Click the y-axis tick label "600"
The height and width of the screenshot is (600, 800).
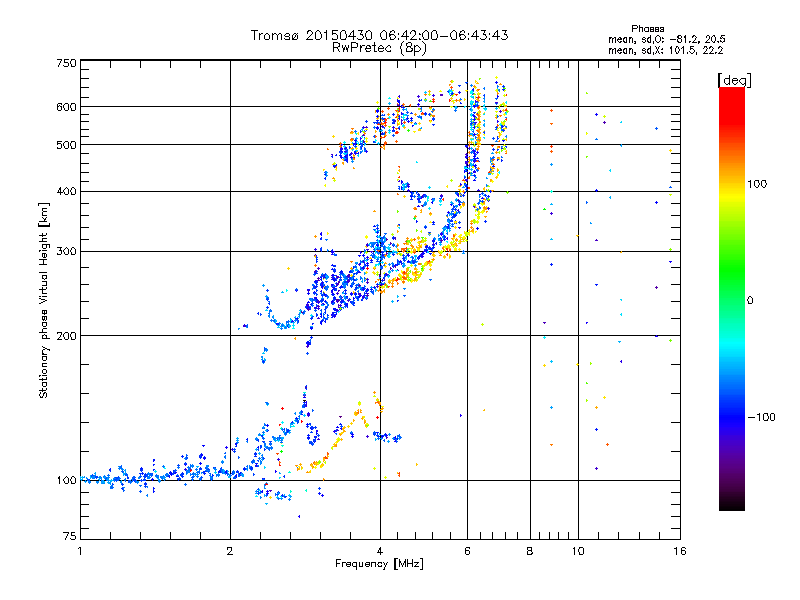pyautogui.click(x=66, y=107)
